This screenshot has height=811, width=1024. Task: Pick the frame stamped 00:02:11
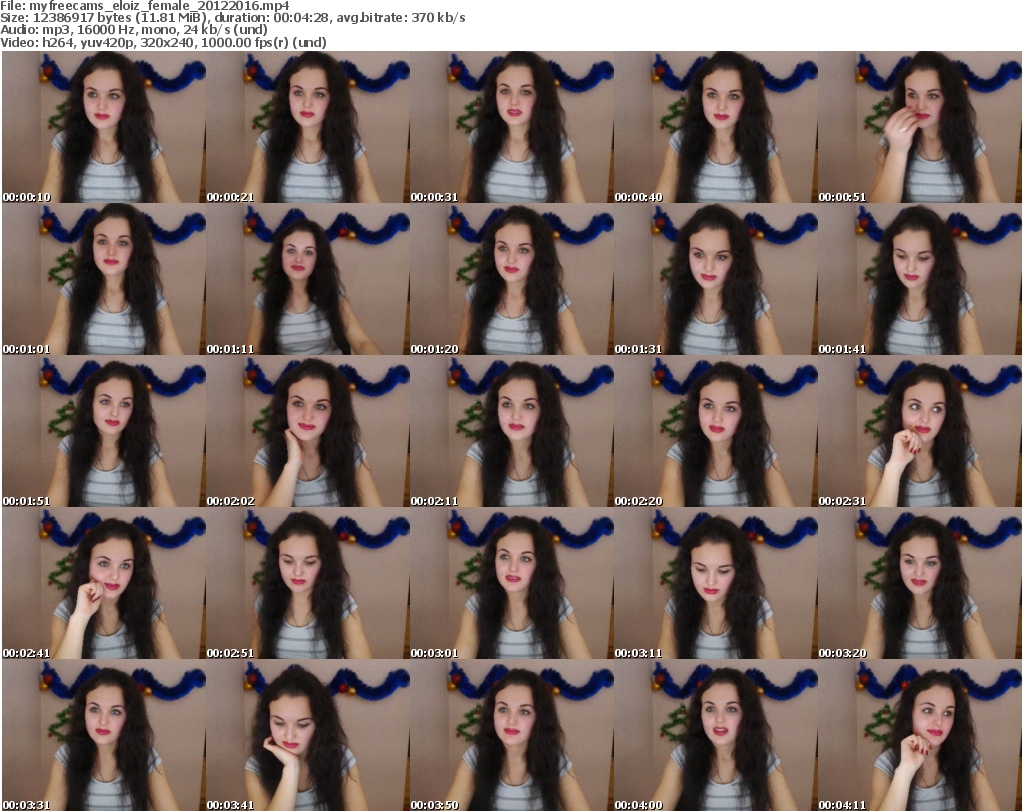click(x=511, y=432)
